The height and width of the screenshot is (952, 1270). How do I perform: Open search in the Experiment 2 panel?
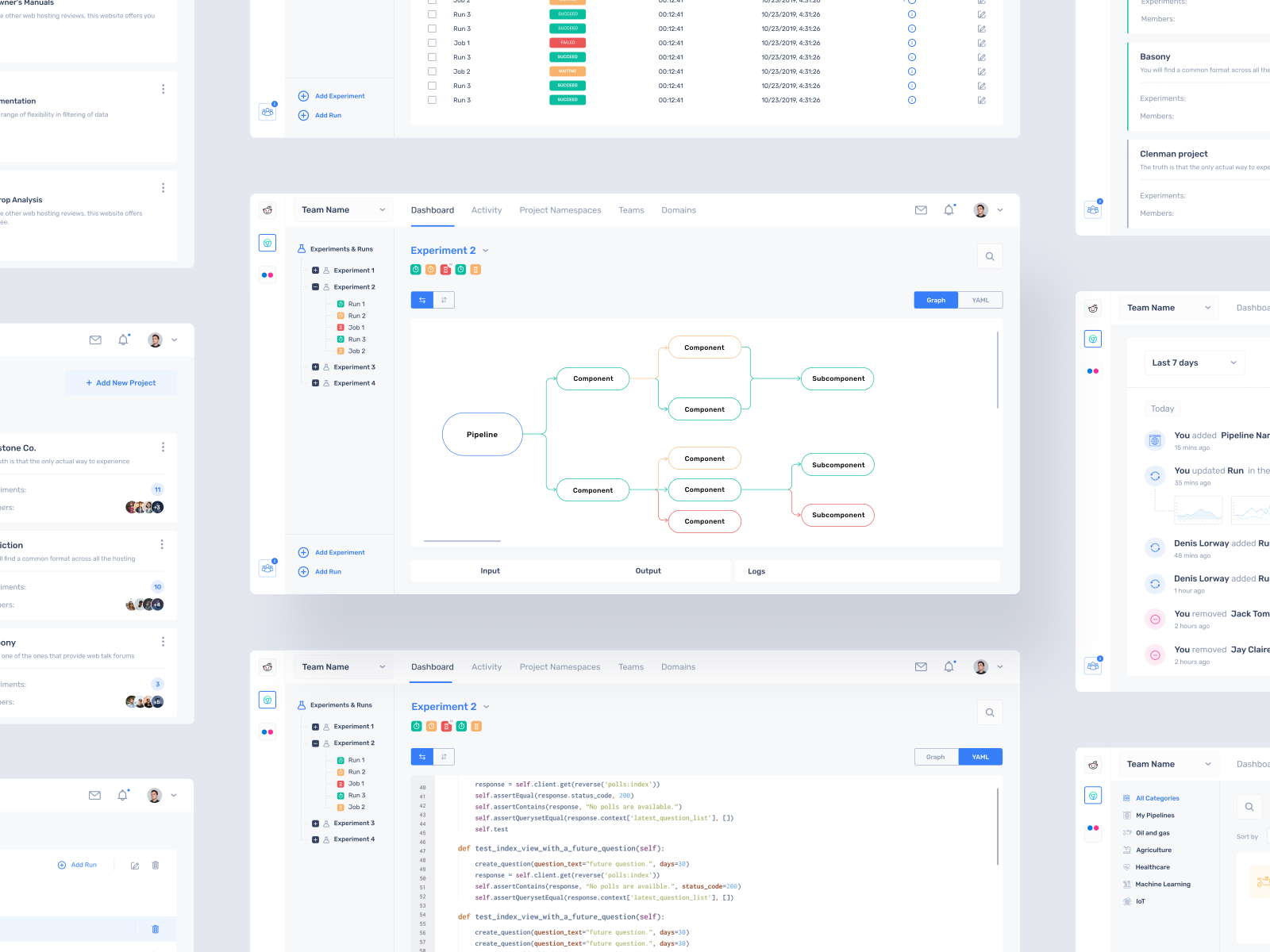pyautogui.click(x=990, y=256)
